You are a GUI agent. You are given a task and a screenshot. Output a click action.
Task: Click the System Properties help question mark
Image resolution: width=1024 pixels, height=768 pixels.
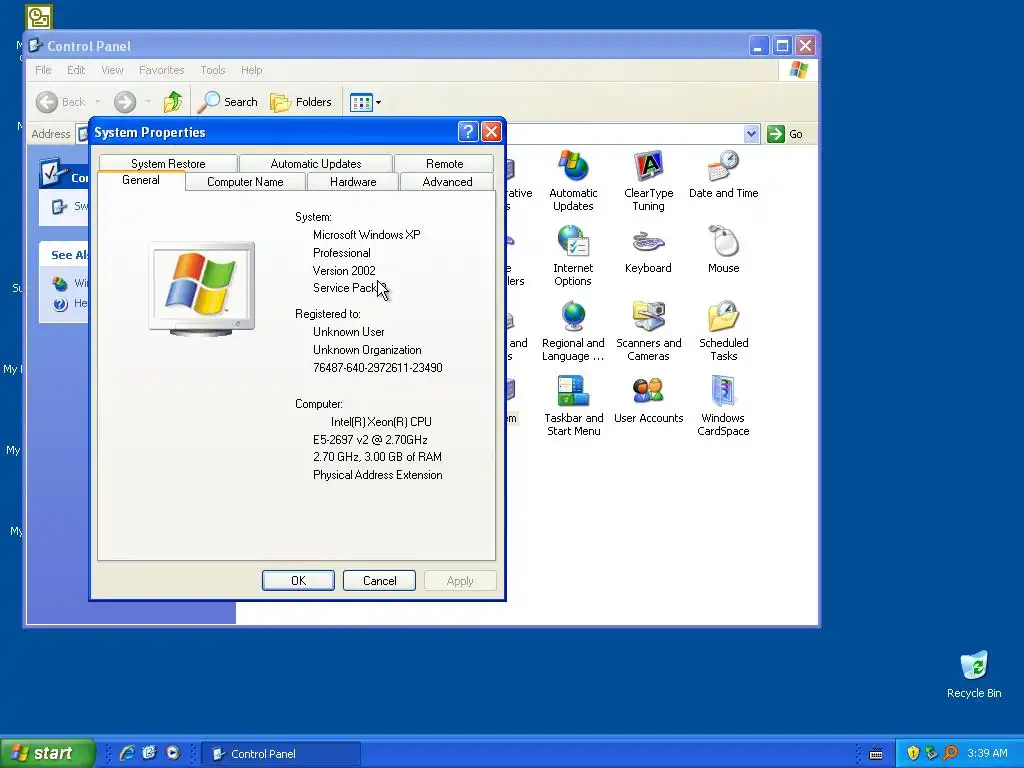click(468, 132)
